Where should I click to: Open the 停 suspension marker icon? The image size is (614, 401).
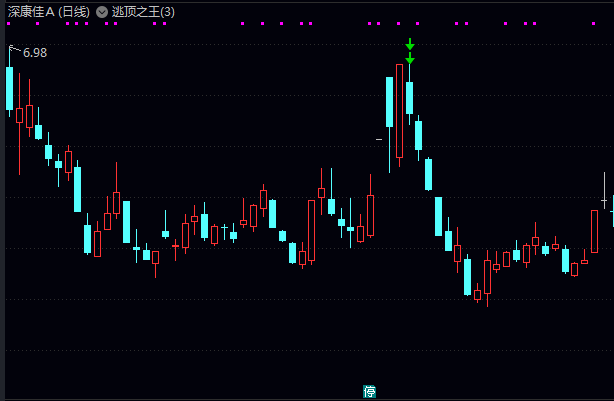369,391
